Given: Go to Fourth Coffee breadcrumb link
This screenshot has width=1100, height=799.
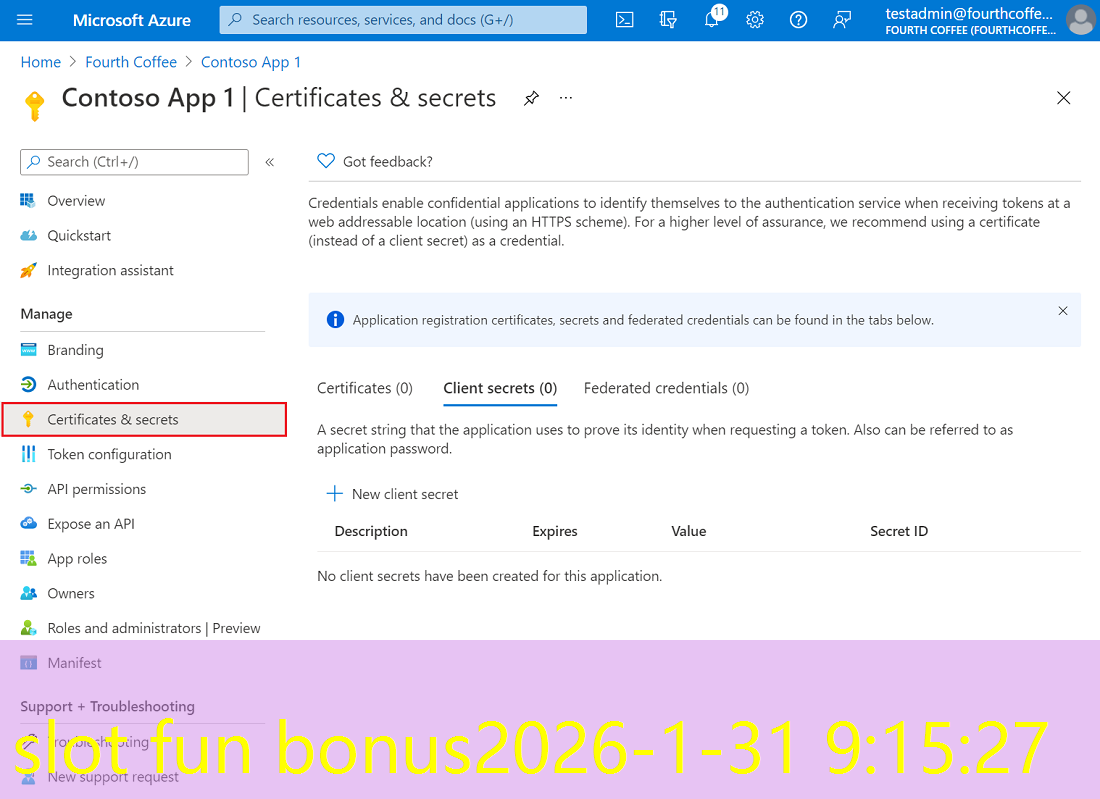Looking at the screenshot, I should tap(131, 62).
